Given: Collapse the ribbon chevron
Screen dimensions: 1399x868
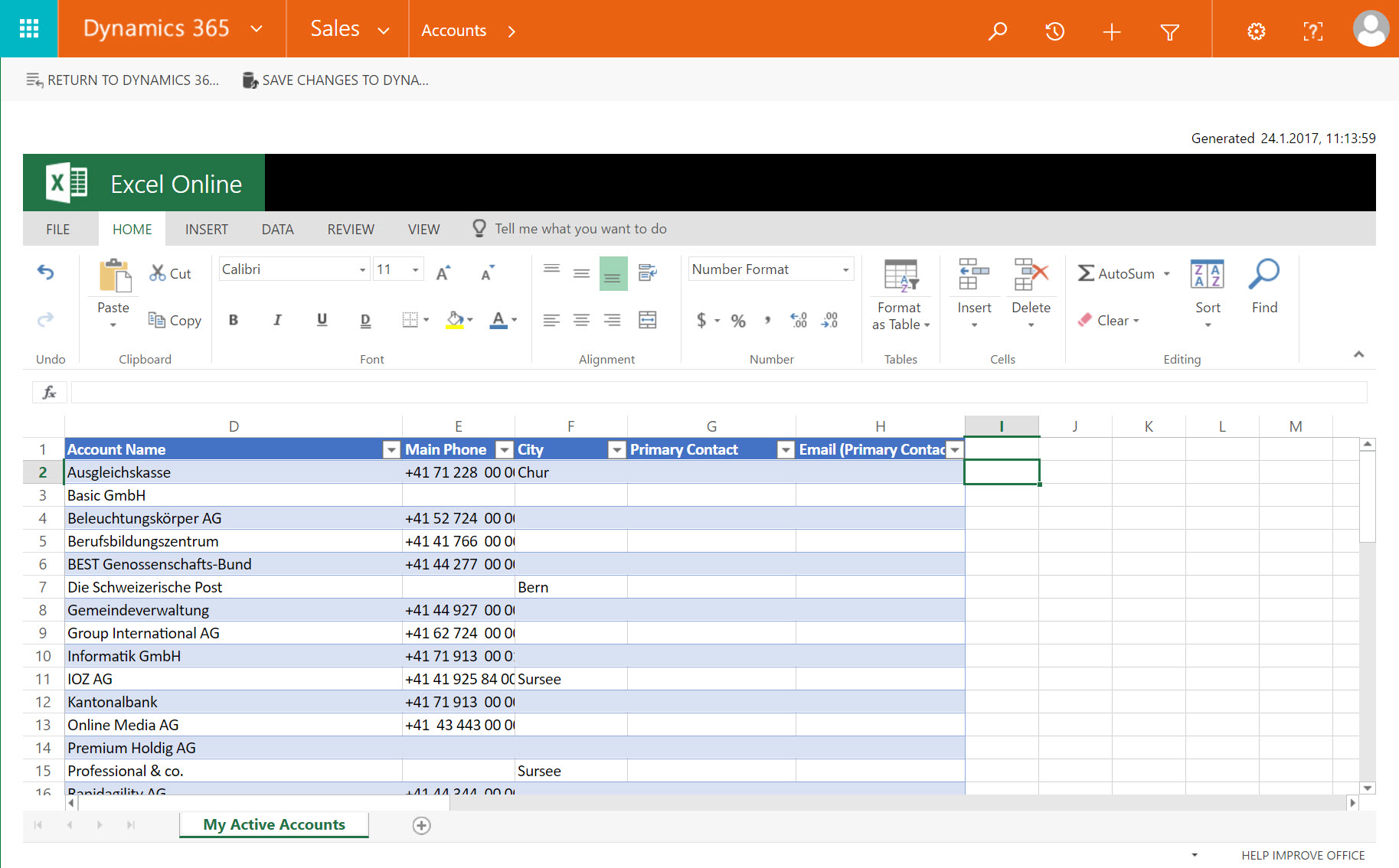Looking at the screenshot, I should tap(1358, 354).
